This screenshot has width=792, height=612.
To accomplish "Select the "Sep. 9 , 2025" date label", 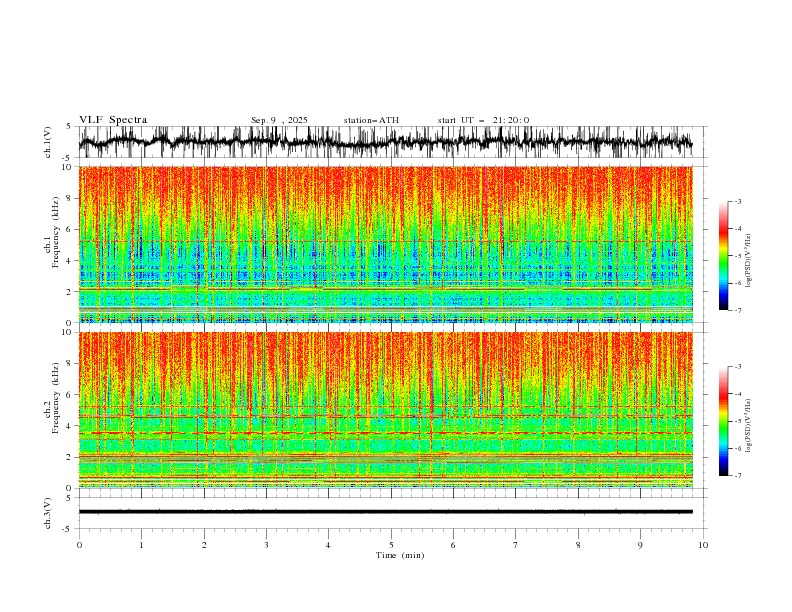I will [x=279, y=120].
